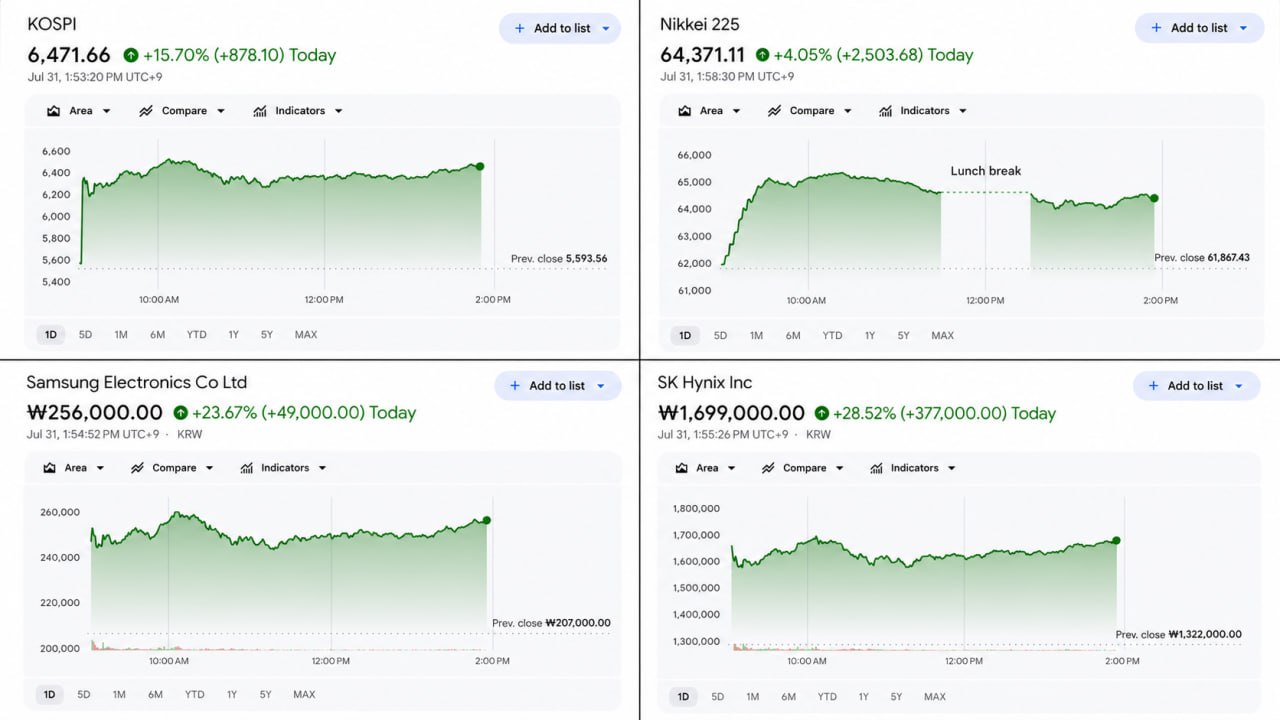
Task: Click the KOSPI price 6,471.66
Action: [69, 55]
